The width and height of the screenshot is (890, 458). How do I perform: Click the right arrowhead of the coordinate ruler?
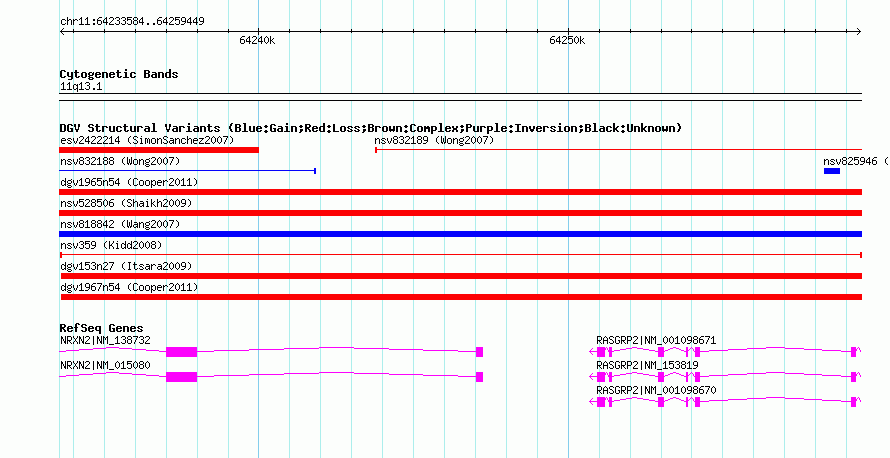[x=859, y=32]
